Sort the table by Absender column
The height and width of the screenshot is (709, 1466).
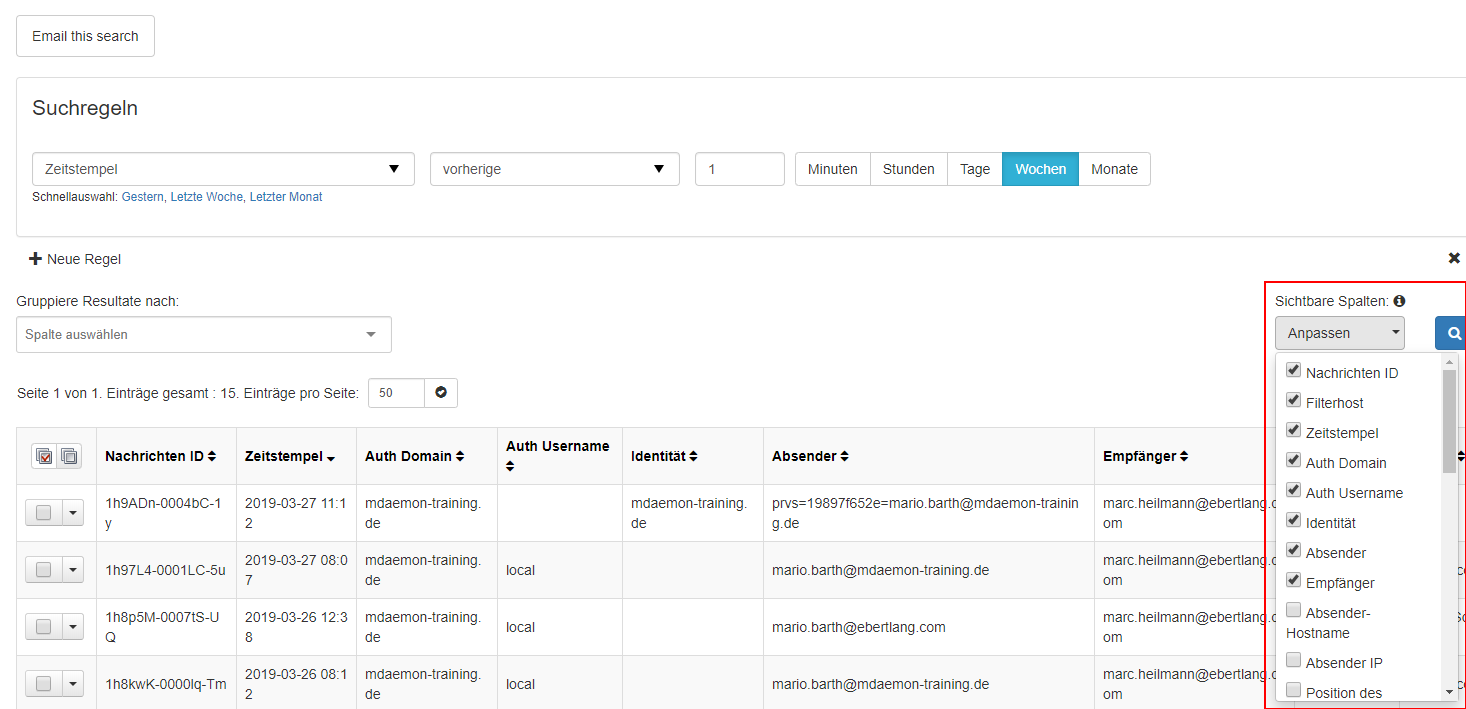(x=844, y=456)
